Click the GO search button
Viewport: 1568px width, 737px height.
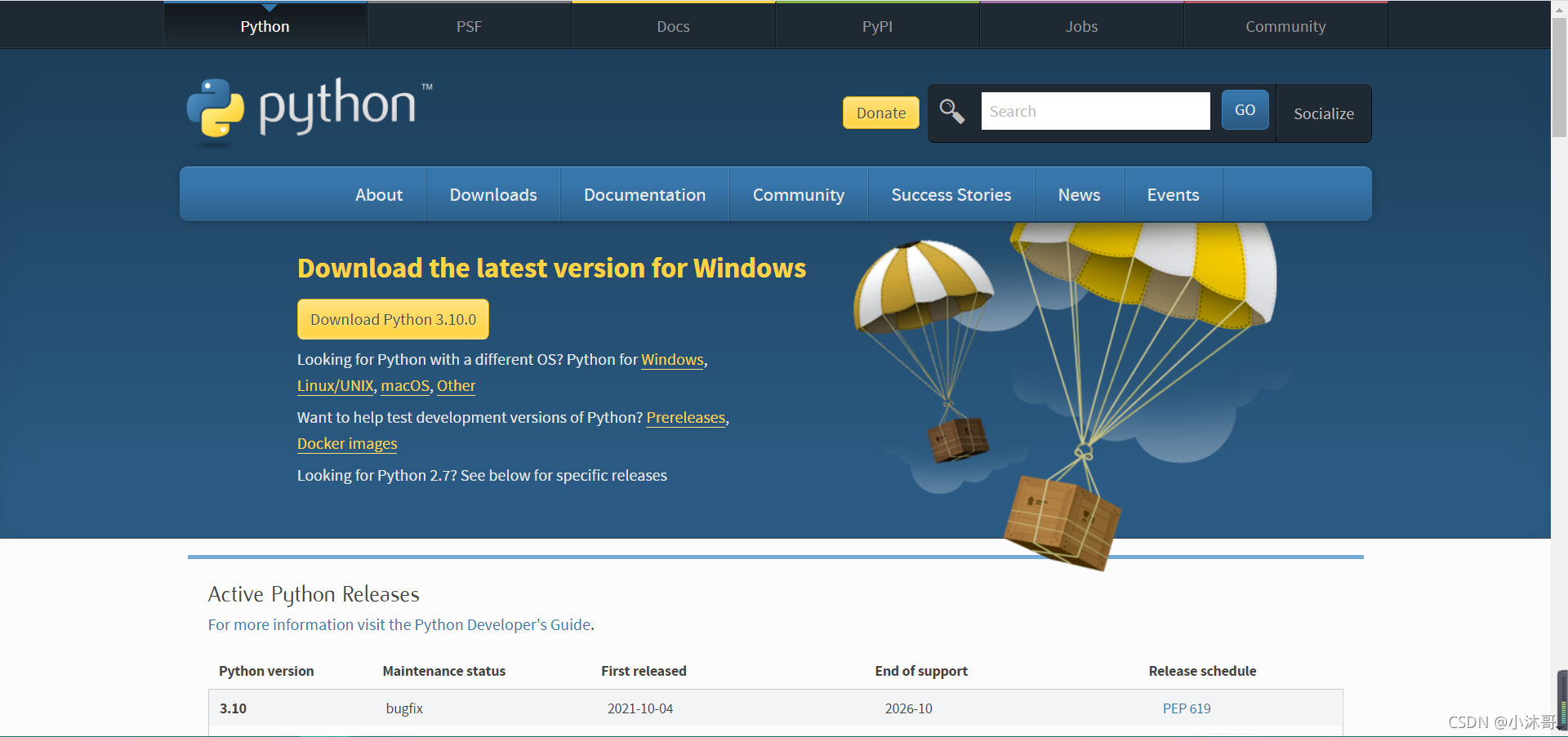[1245, 110]
